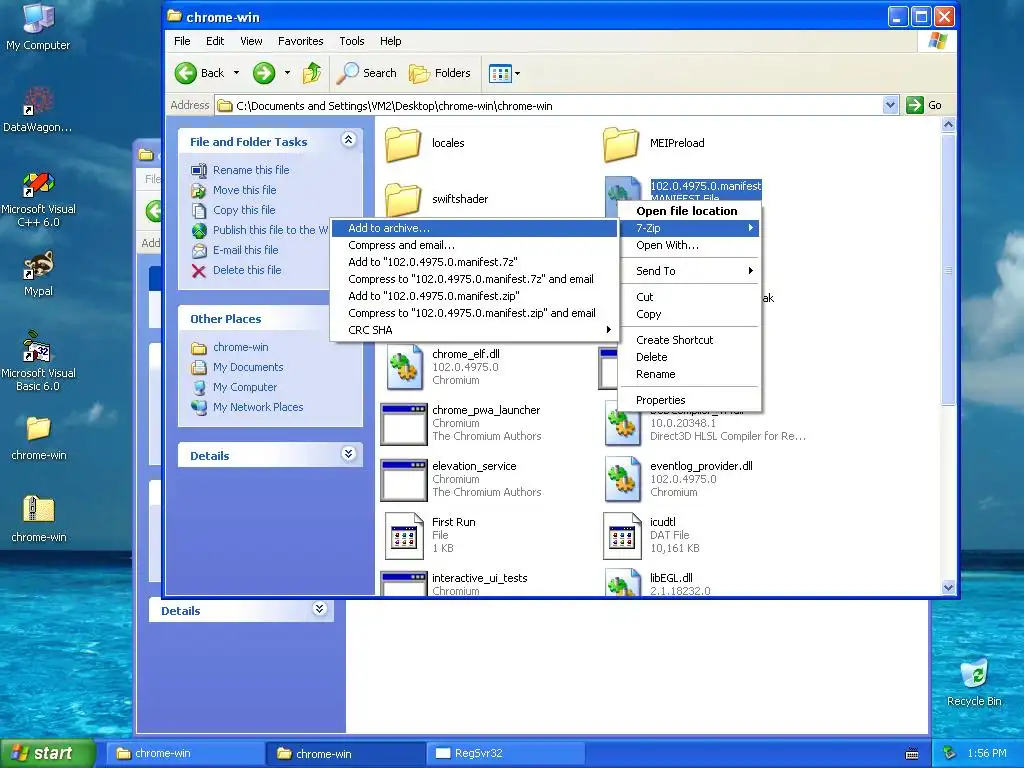The height and width of the screenshot is (768, 1024).
Task: Select the MEIPreload folder icon
Action: [x=621, y=144]
